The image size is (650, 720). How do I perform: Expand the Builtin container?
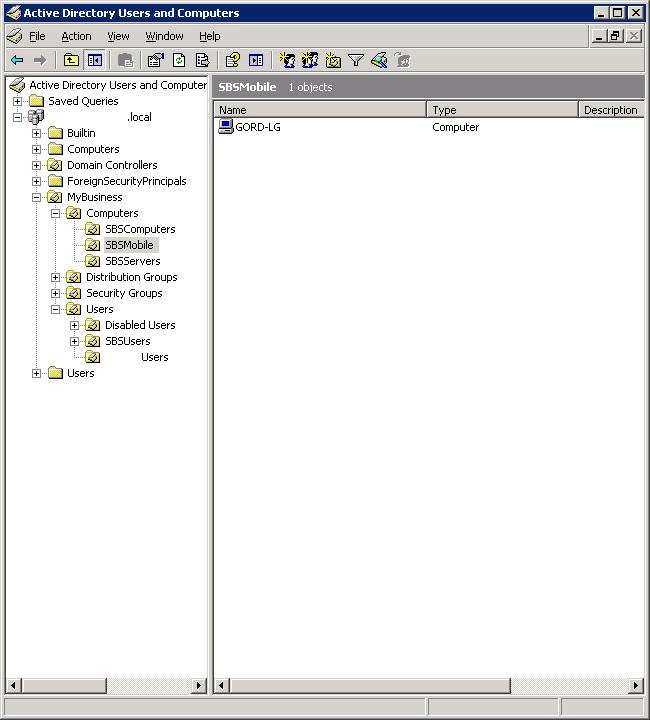36,133
